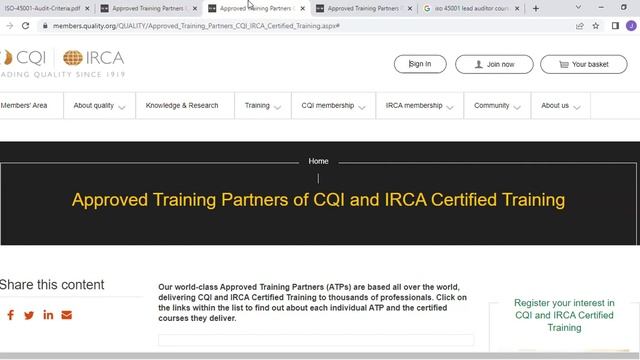Share page via LinkedIn icon
This screenshot has height=360, width=640.
point(48,315)
